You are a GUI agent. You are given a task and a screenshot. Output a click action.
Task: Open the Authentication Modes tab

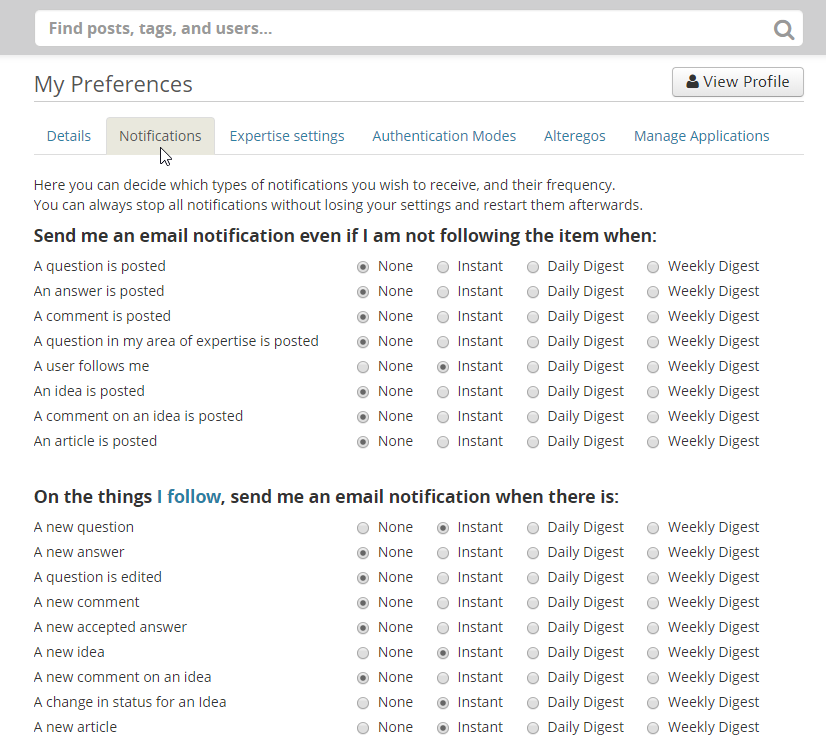click(x=444, y=136)
